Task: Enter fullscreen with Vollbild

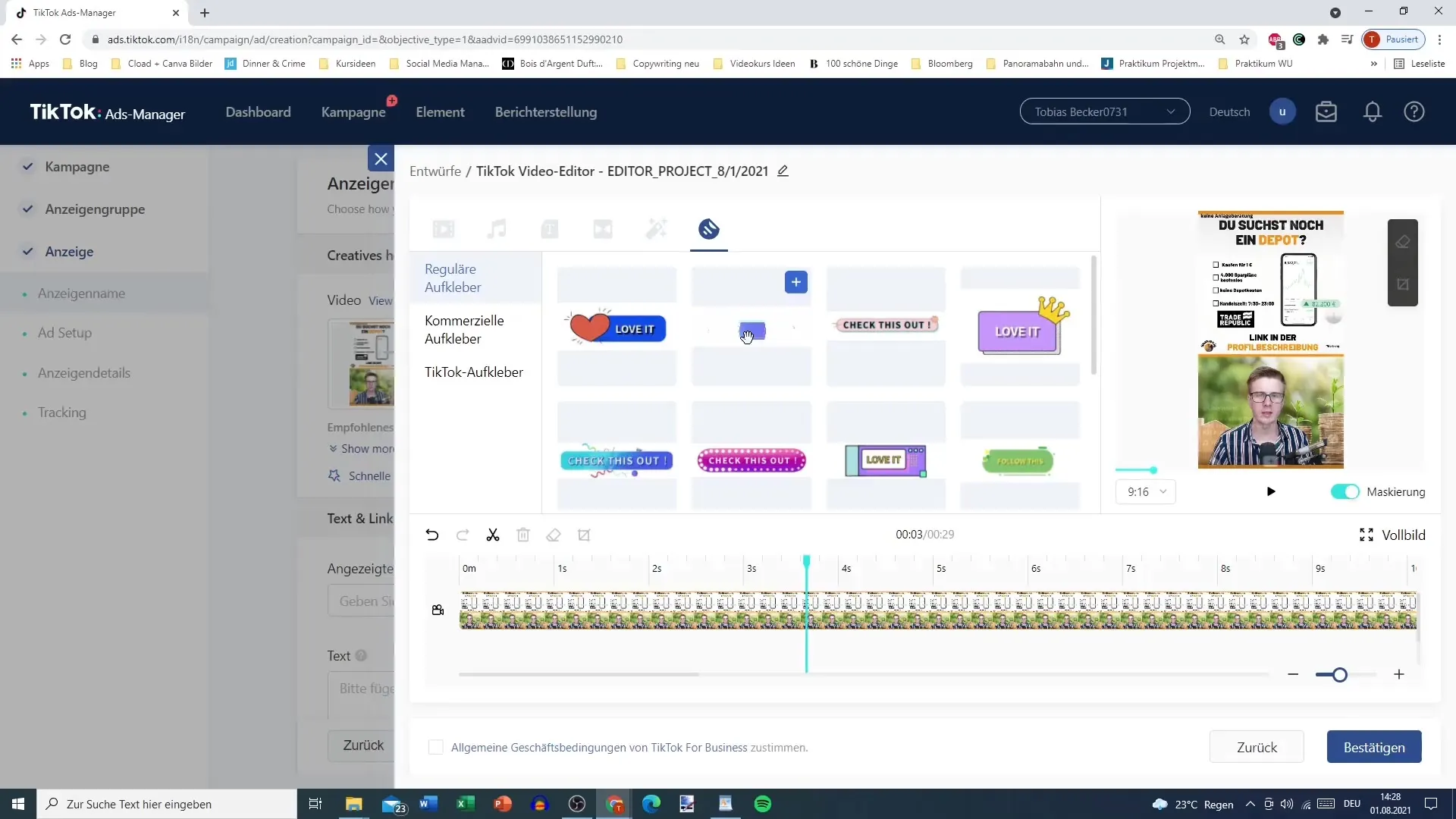Action: 1392,535
